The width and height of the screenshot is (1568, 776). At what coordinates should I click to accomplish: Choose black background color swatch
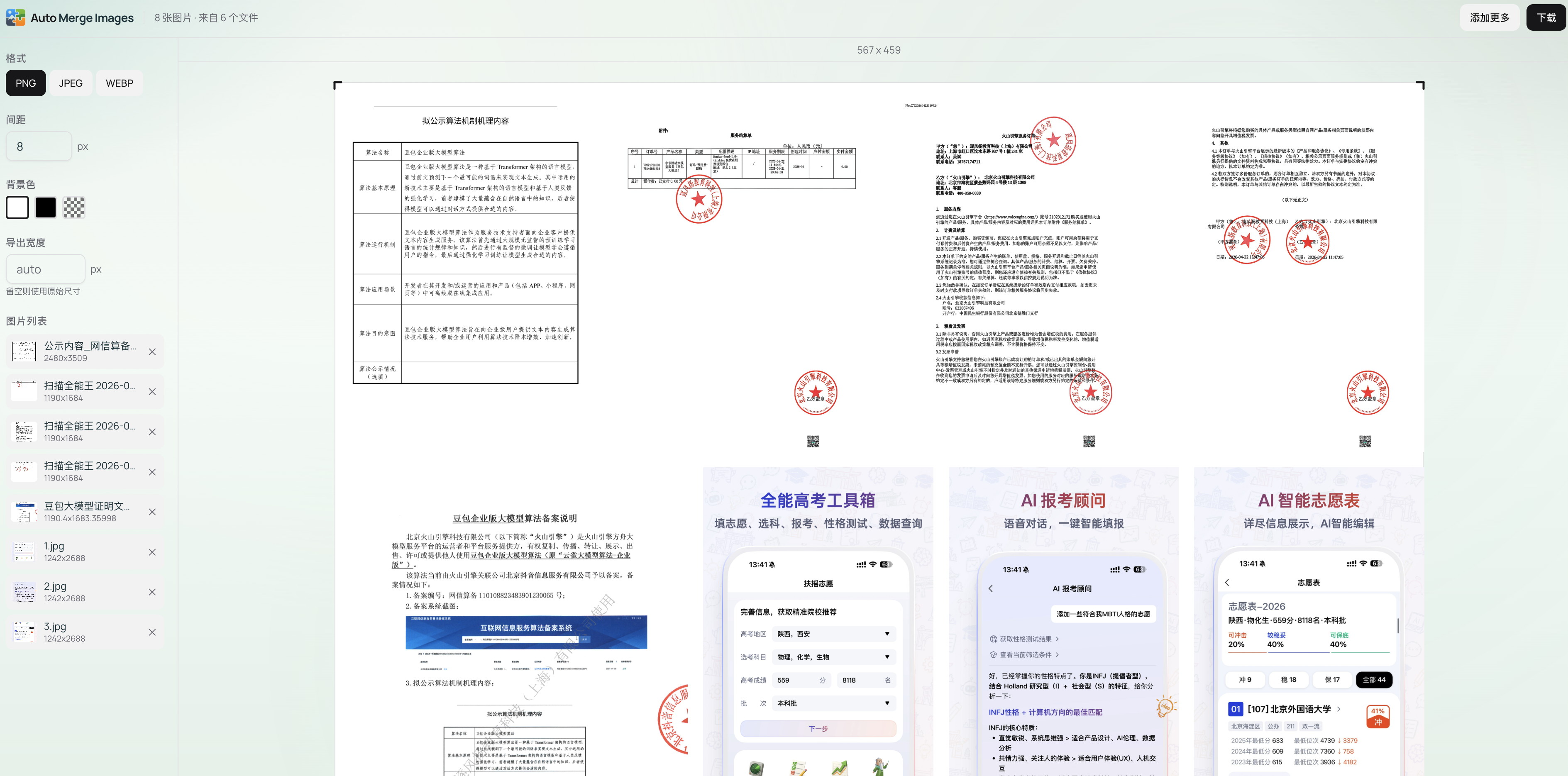(46, 207)
